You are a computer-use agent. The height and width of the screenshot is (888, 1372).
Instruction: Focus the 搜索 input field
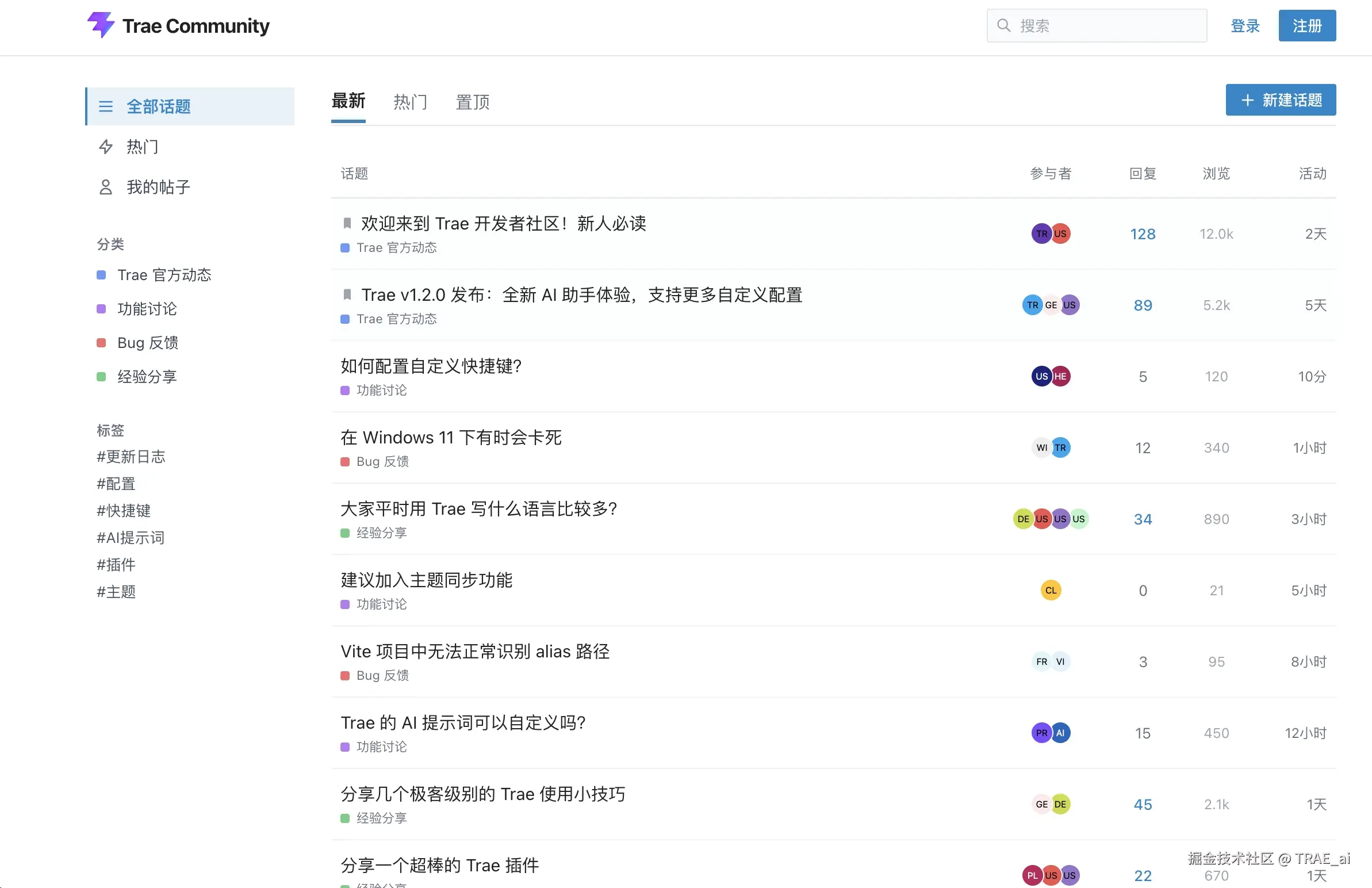pyautogui.click(x=1107, y=26)
